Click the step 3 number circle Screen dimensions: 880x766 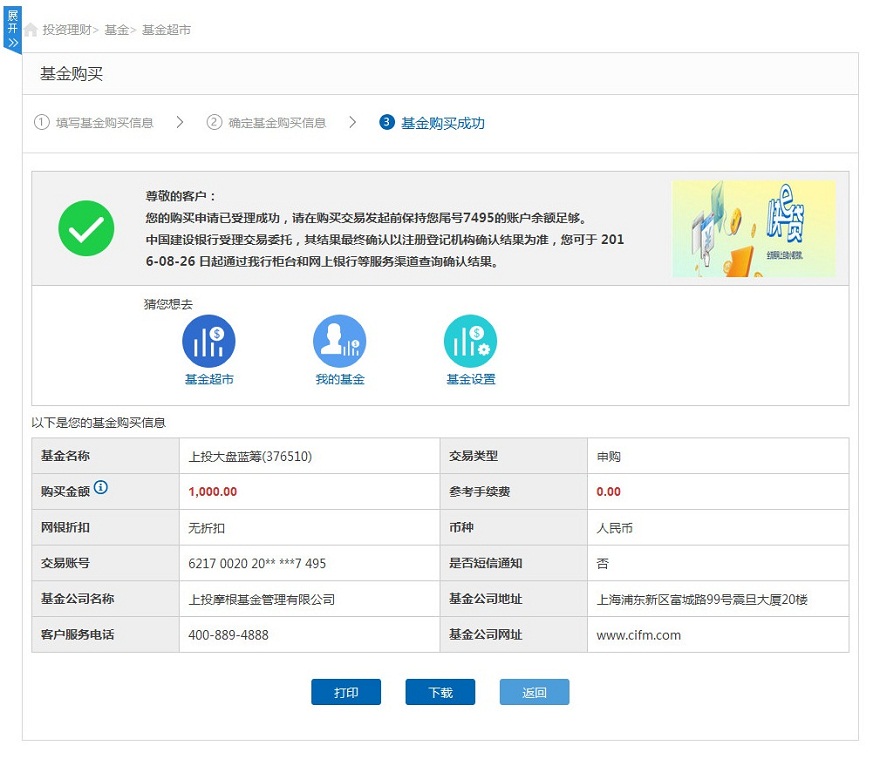pyautogui.click(x=387, y=123)
